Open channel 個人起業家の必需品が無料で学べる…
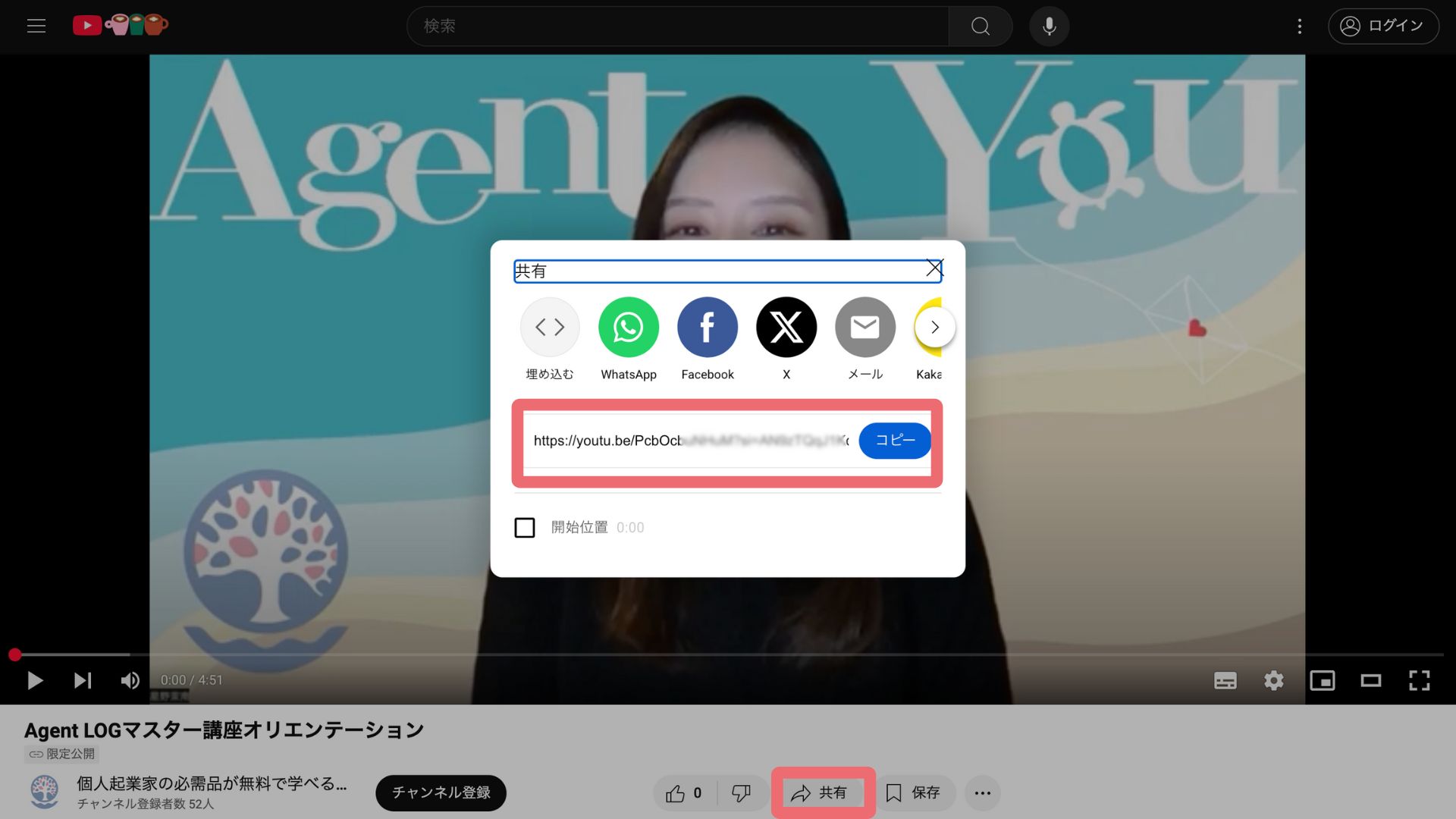Image resolution: width=1456 pixels, height=819 pixels. 212,784
